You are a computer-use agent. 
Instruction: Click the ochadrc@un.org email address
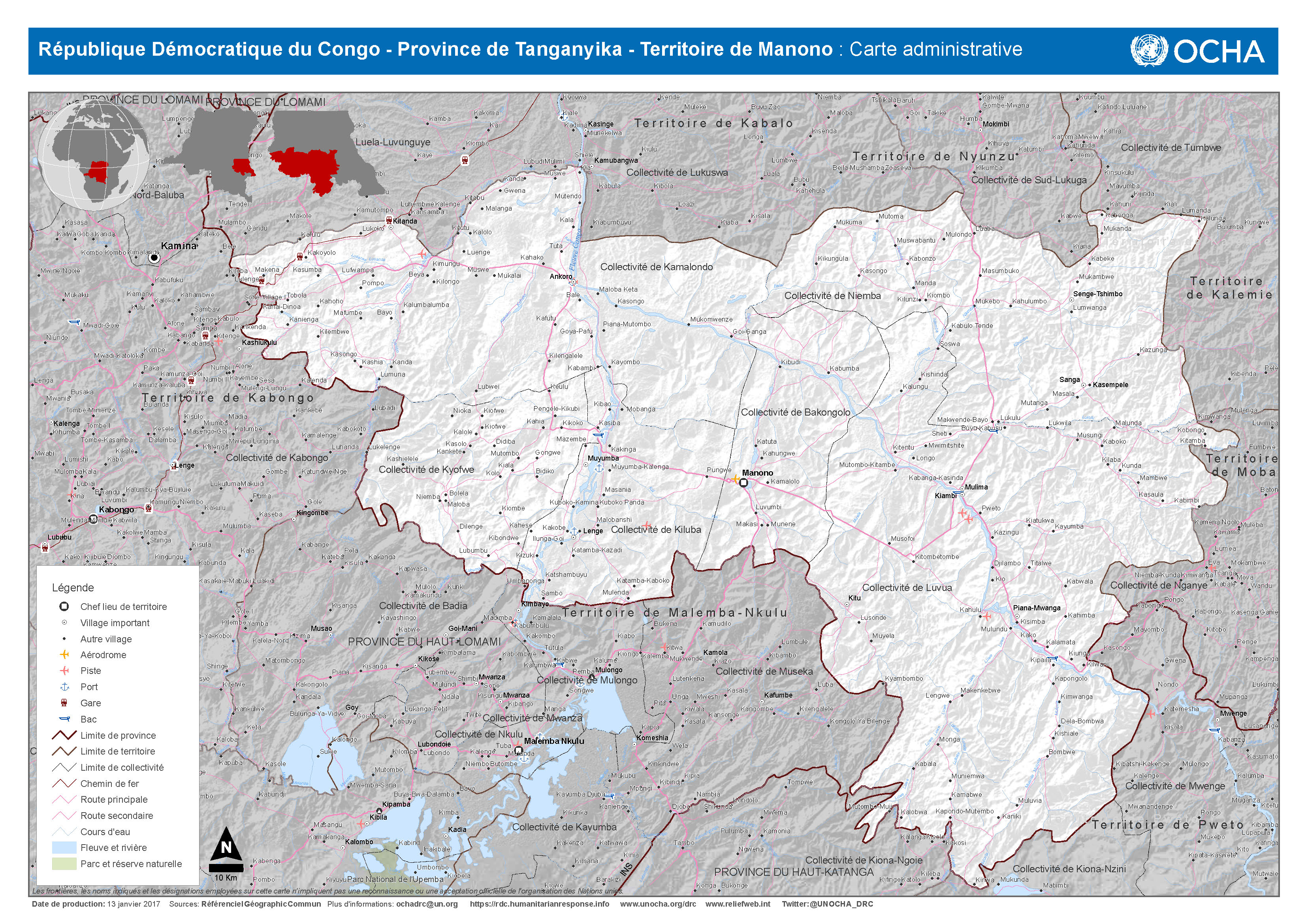pos(427,904)
